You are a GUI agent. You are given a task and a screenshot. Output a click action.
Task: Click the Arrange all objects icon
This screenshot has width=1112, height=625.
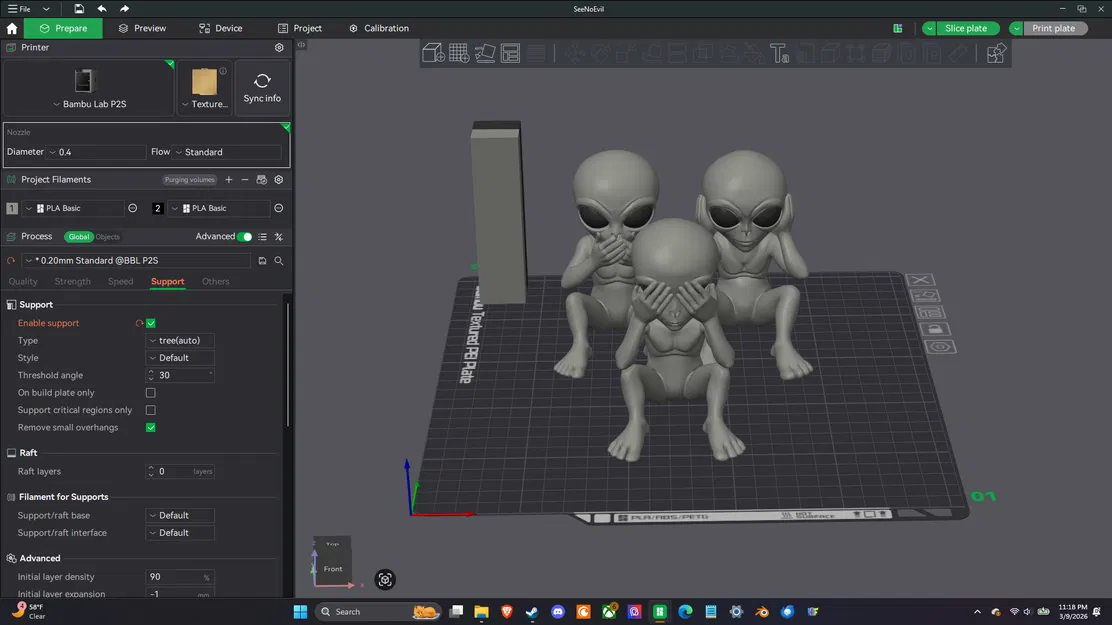point(510,53)
